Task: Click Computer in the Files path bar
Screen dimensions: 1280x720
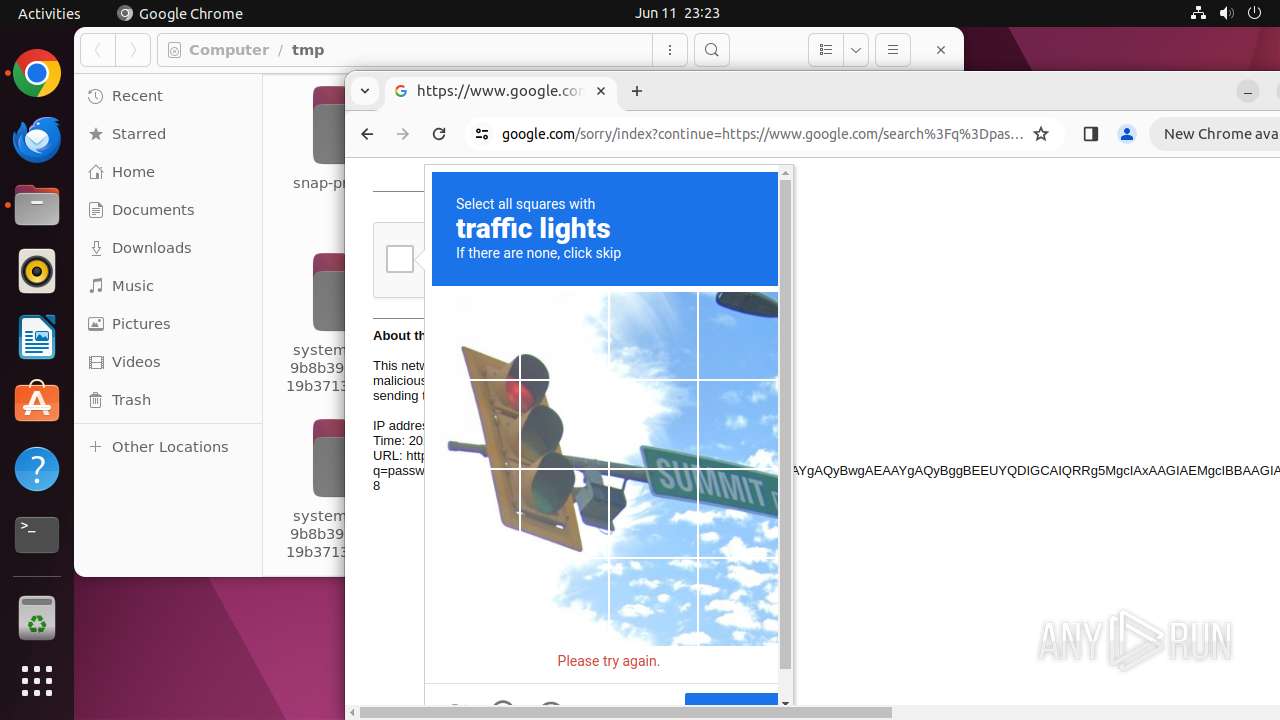Action: pos(228,50)
